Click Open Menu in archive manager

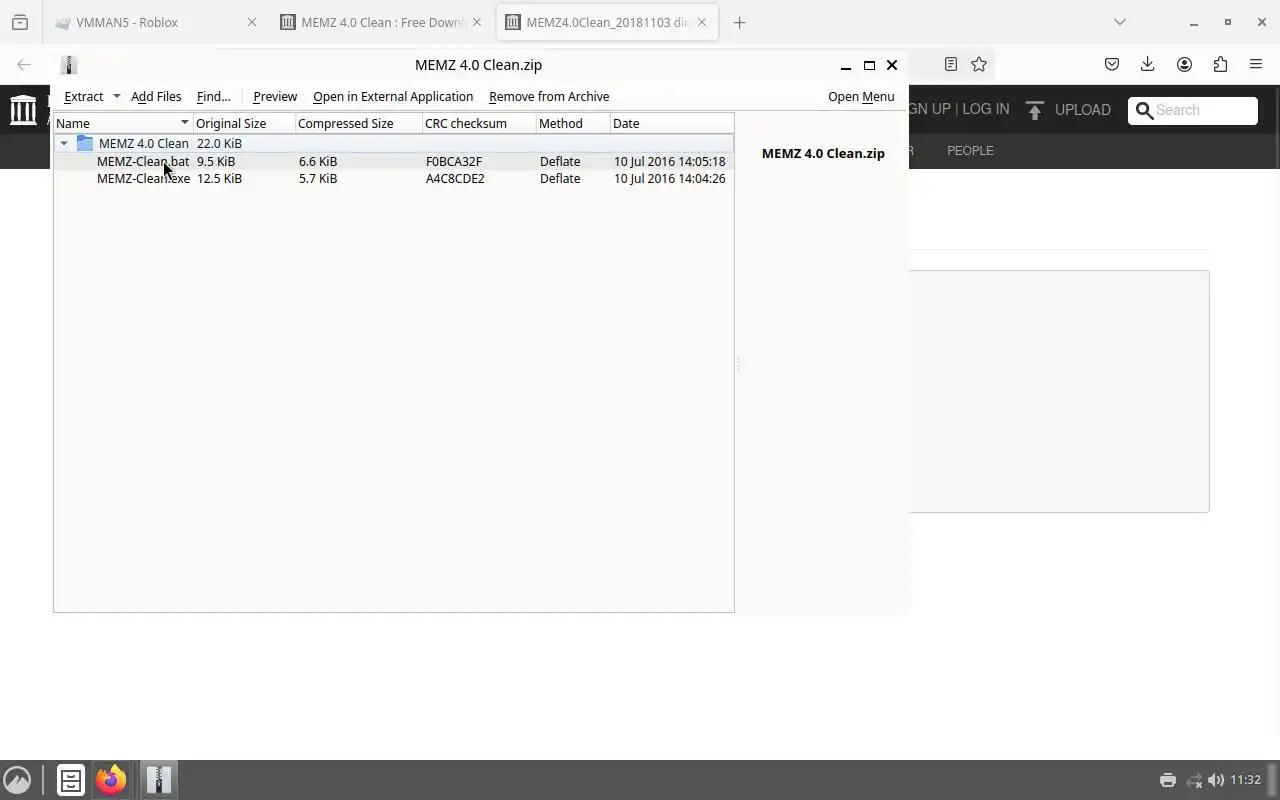click(861, 96)
